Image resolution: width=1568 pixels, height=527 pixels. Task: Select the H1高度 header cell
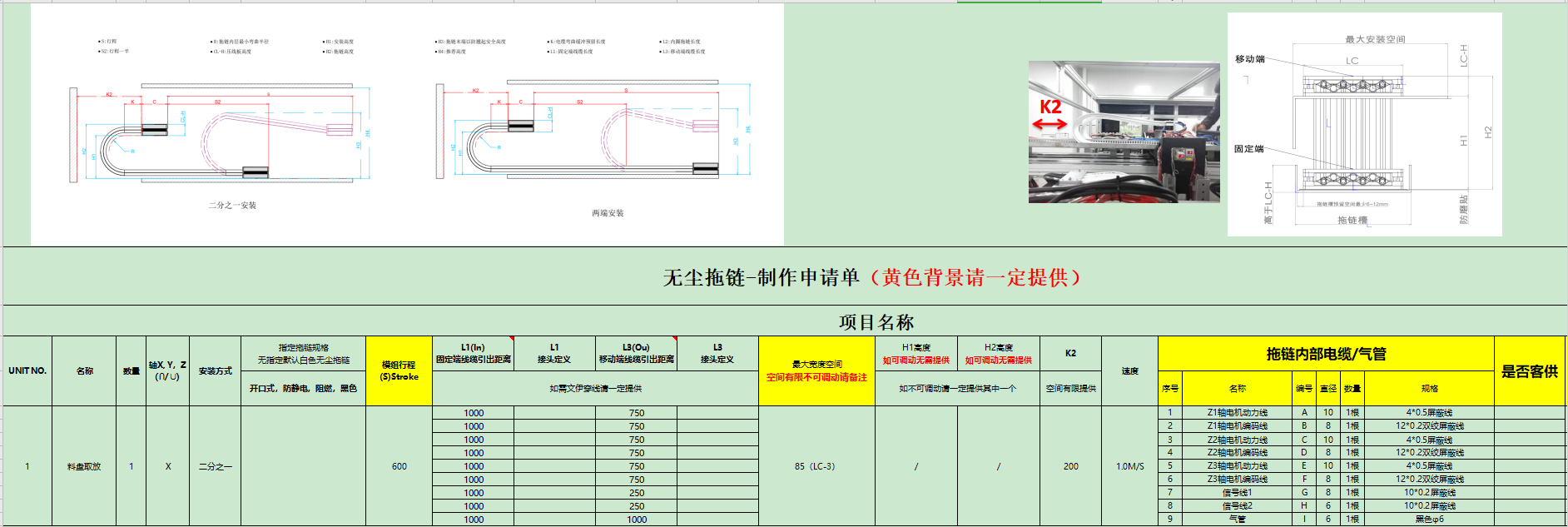(x=916, y=353)
